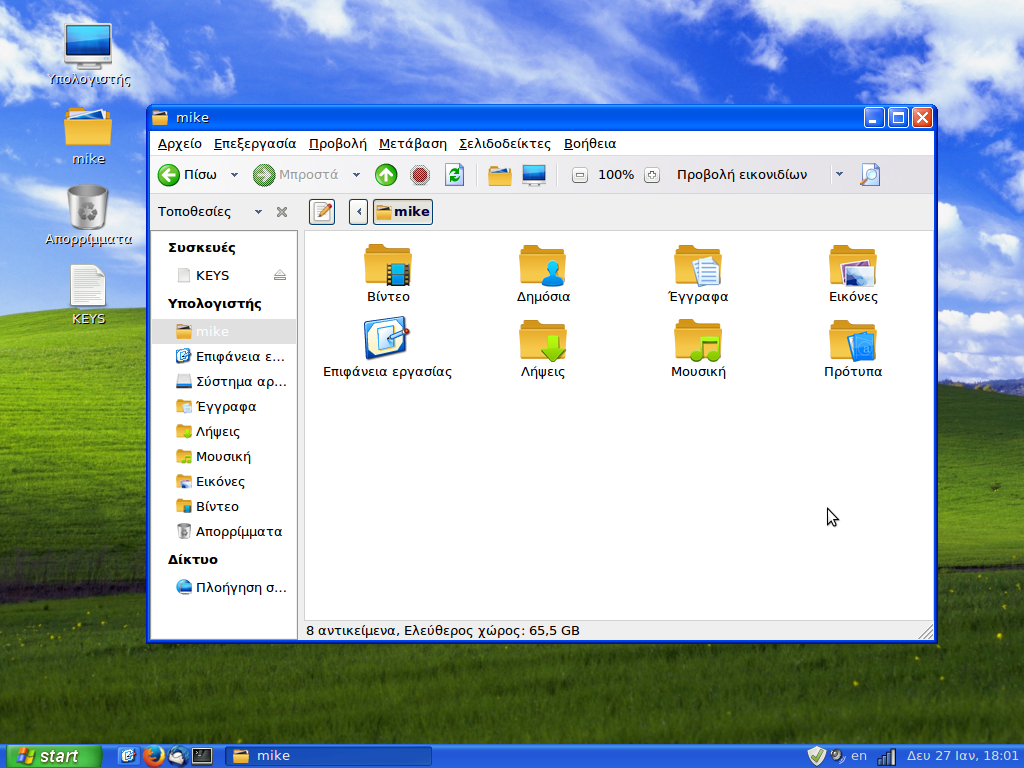Close the side pane with X

tap(282, 212)
